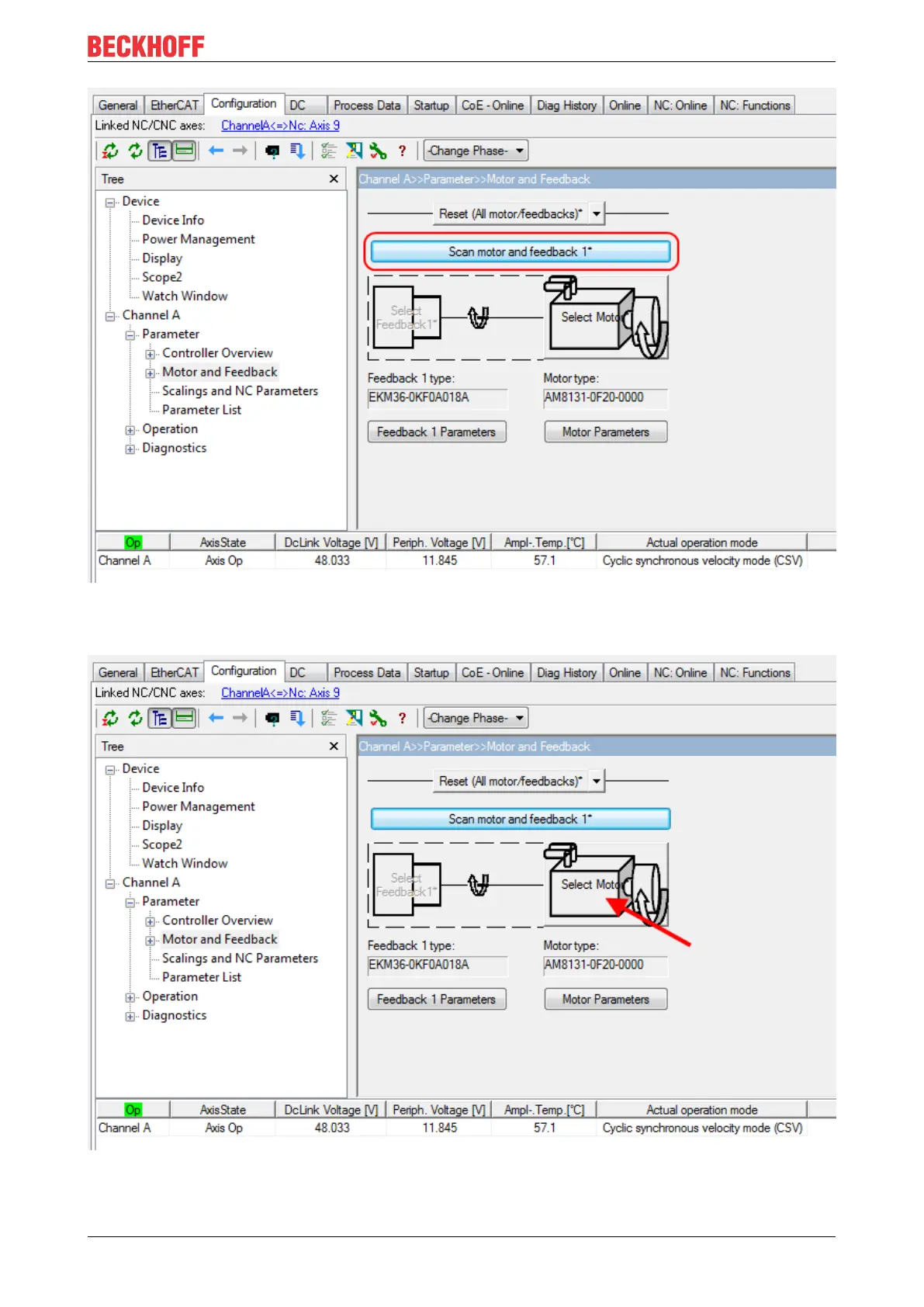Toggle tree view button in upper screenshot toolbar

coord(159,151)
